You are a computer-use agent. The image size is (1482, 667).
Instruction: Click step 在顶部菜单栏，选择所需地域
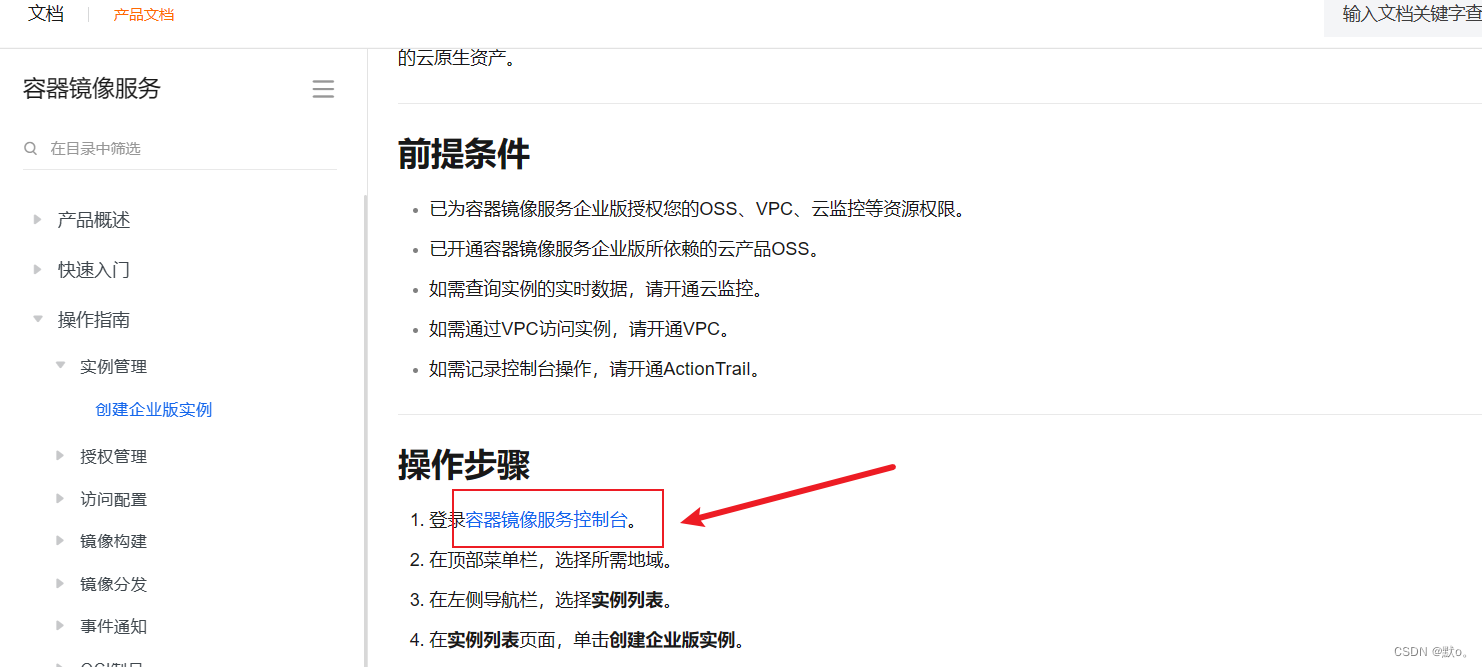[551, 560]
